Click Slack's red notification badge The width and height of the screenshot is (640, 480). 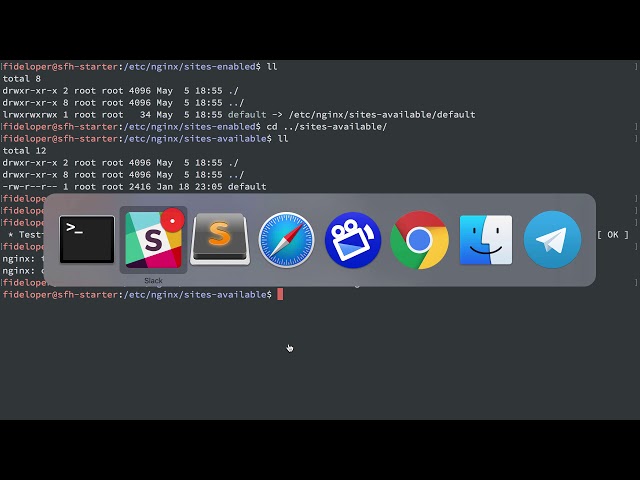(x=172, y=220)
